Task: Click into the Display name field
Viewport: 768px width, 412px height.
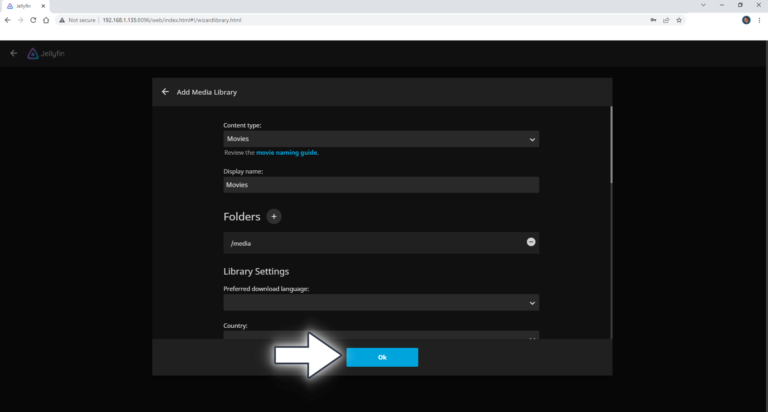Action: 381,185
